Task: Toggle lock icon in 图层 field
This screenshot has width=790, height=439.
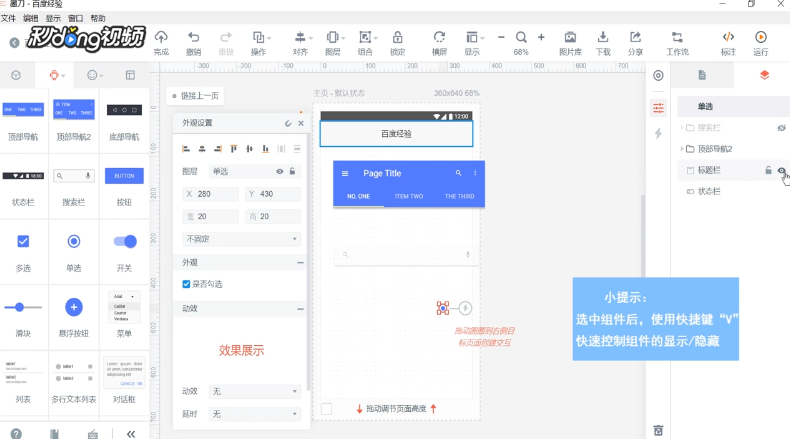Action: [292, 171]
